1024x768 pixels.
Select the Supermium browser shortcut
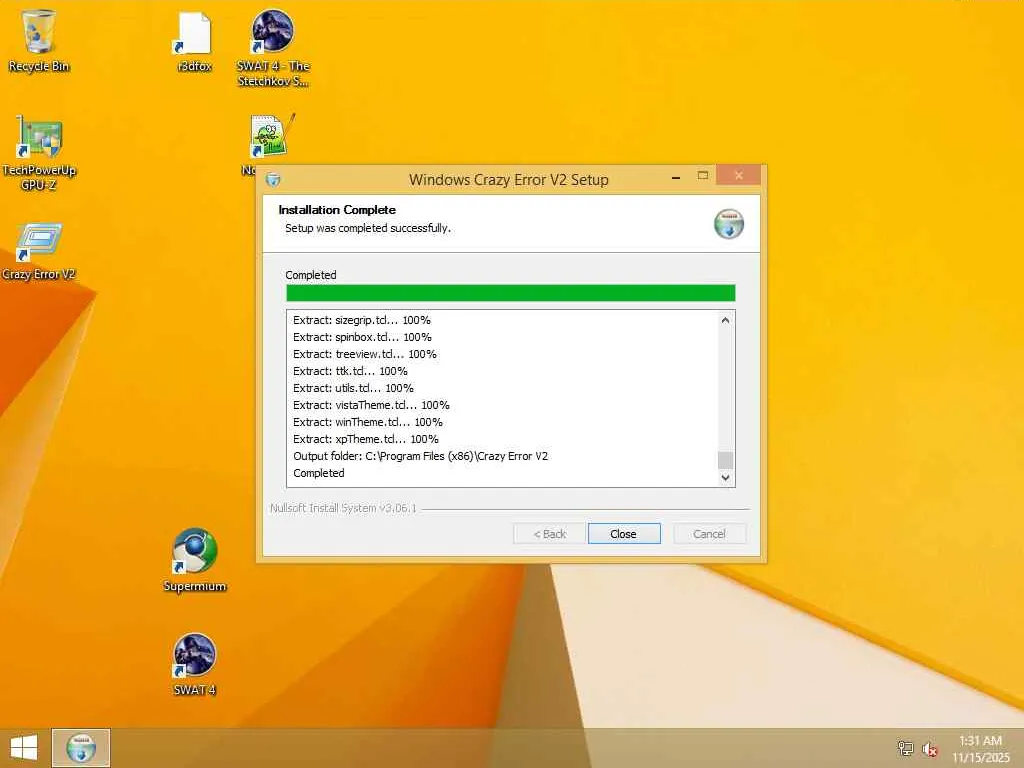(195, 560)
